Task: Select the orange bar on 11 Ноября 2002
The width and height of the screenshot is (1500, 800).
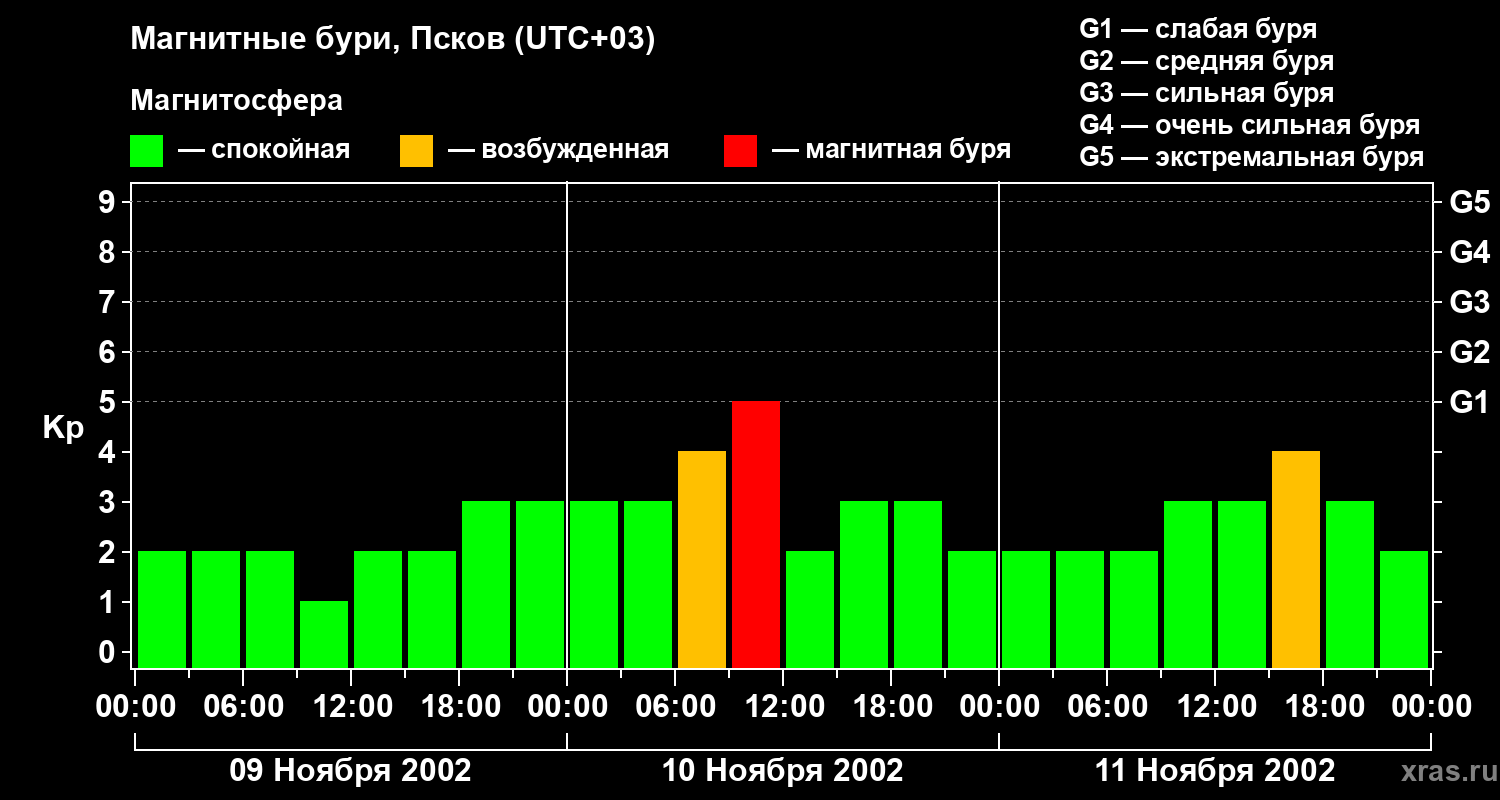Action: [1296, 559]
